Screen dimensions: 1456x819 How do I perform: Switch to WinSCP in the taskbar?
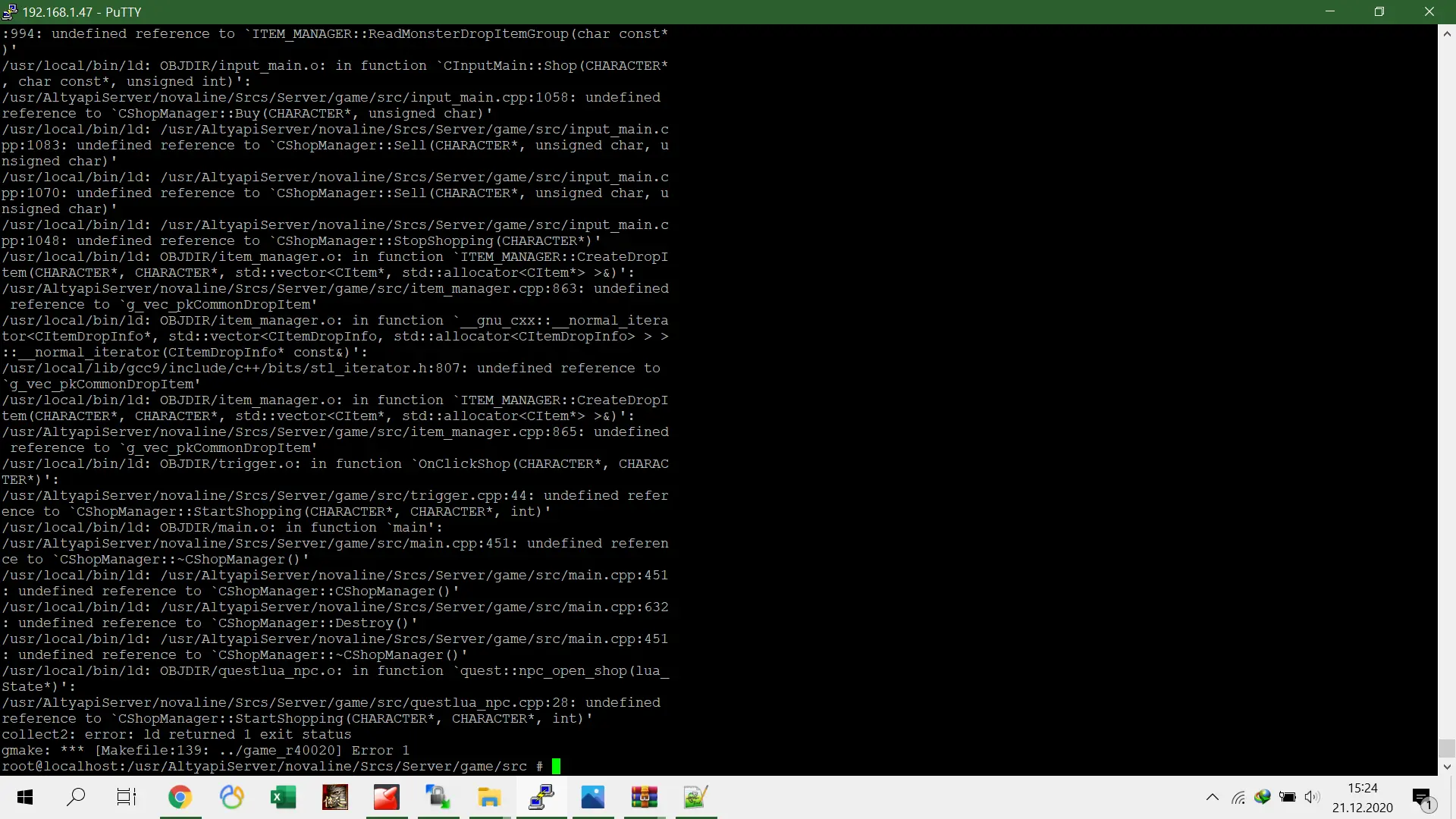click(438, 797)
